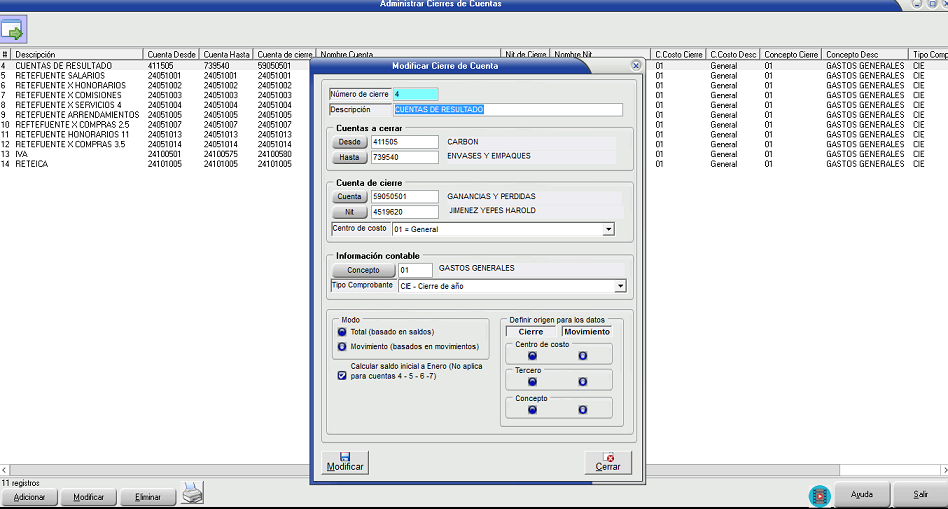
Task: Click the green arrow export icon in toolbar
Action: pos(14,29)
